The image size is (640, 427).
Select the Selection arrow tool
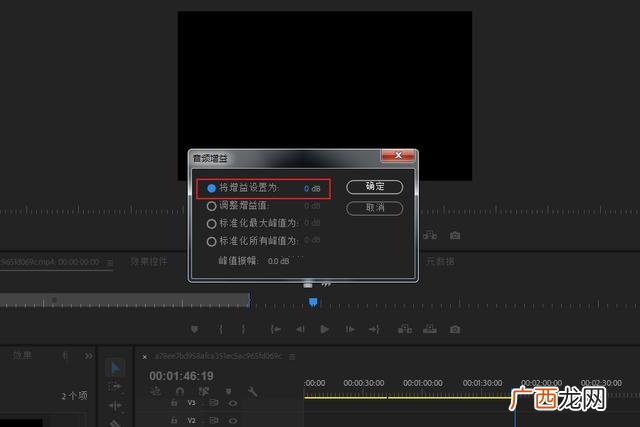tap(116, 368)
